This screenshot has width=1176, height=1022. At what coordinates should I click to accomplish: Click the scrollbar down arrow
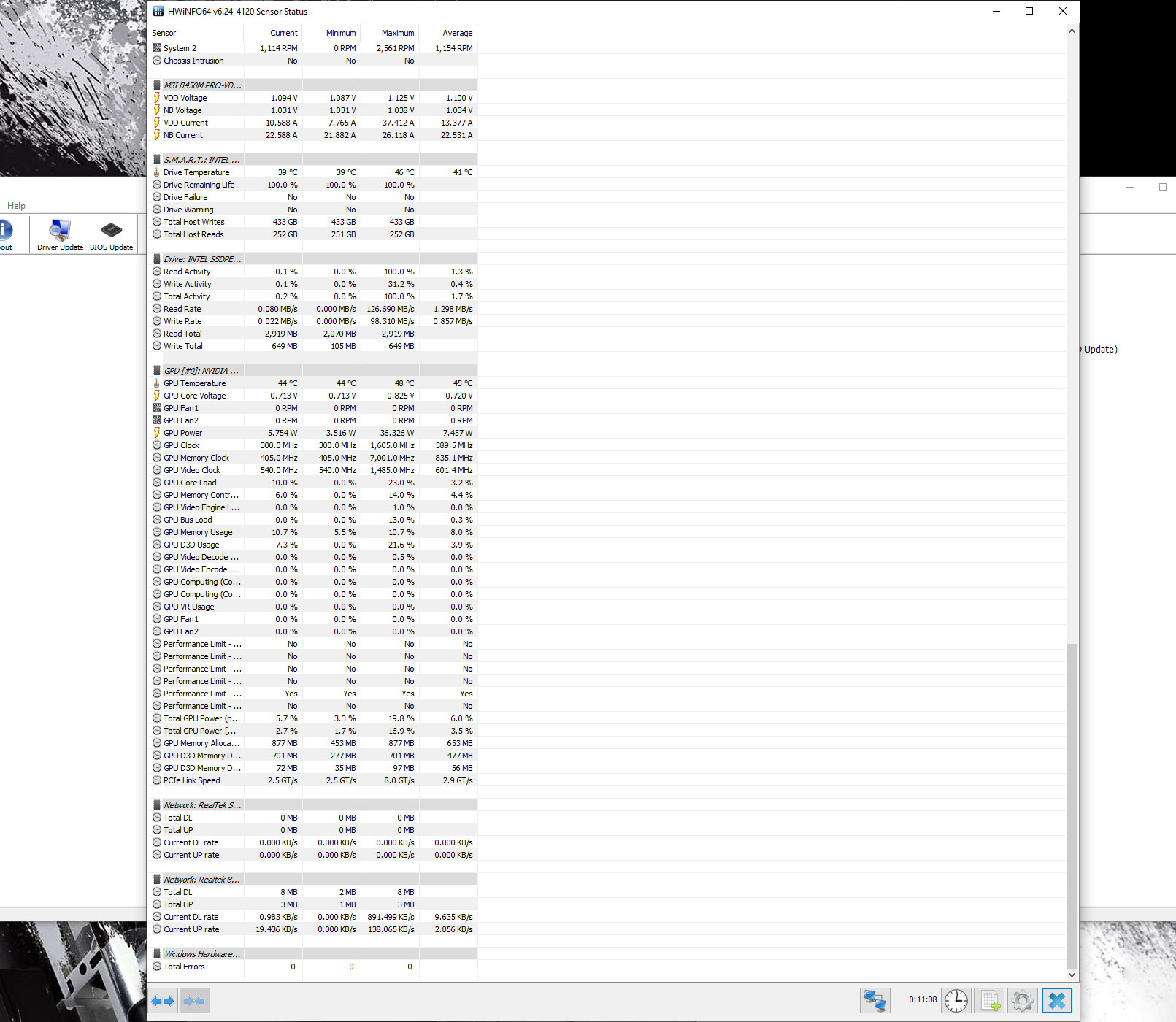tap(1072, 975)
